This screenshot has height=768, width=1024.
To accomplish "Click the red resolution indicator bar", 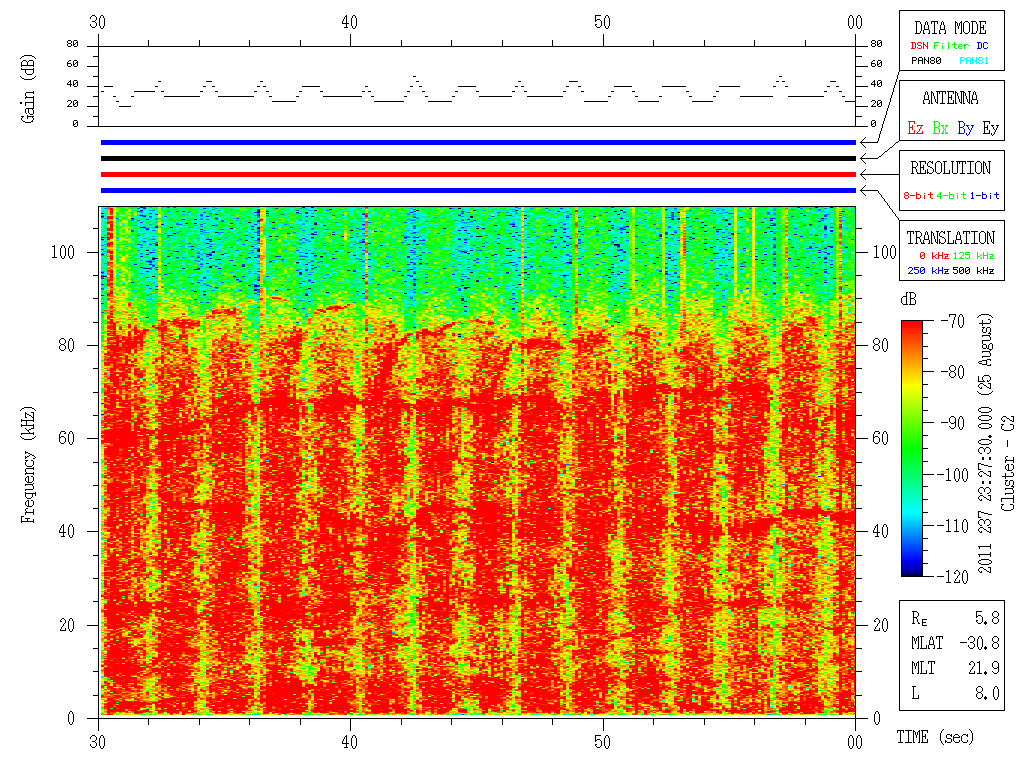I will [x=478, y=174].
